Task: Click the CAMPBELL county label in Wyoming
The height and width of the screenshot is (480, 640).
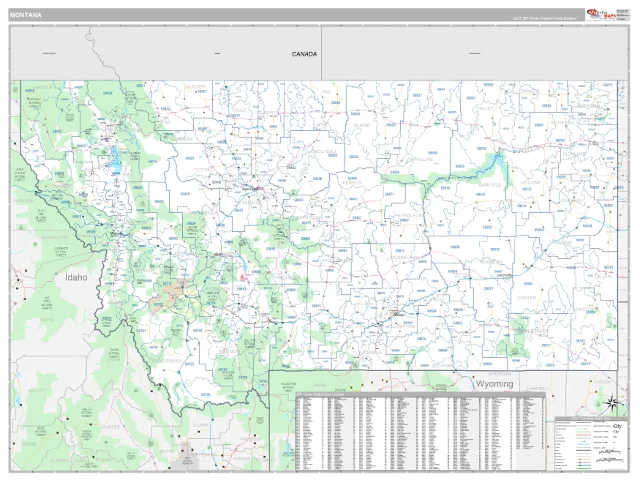Action: pyautogui.click(x=539, y=388)
